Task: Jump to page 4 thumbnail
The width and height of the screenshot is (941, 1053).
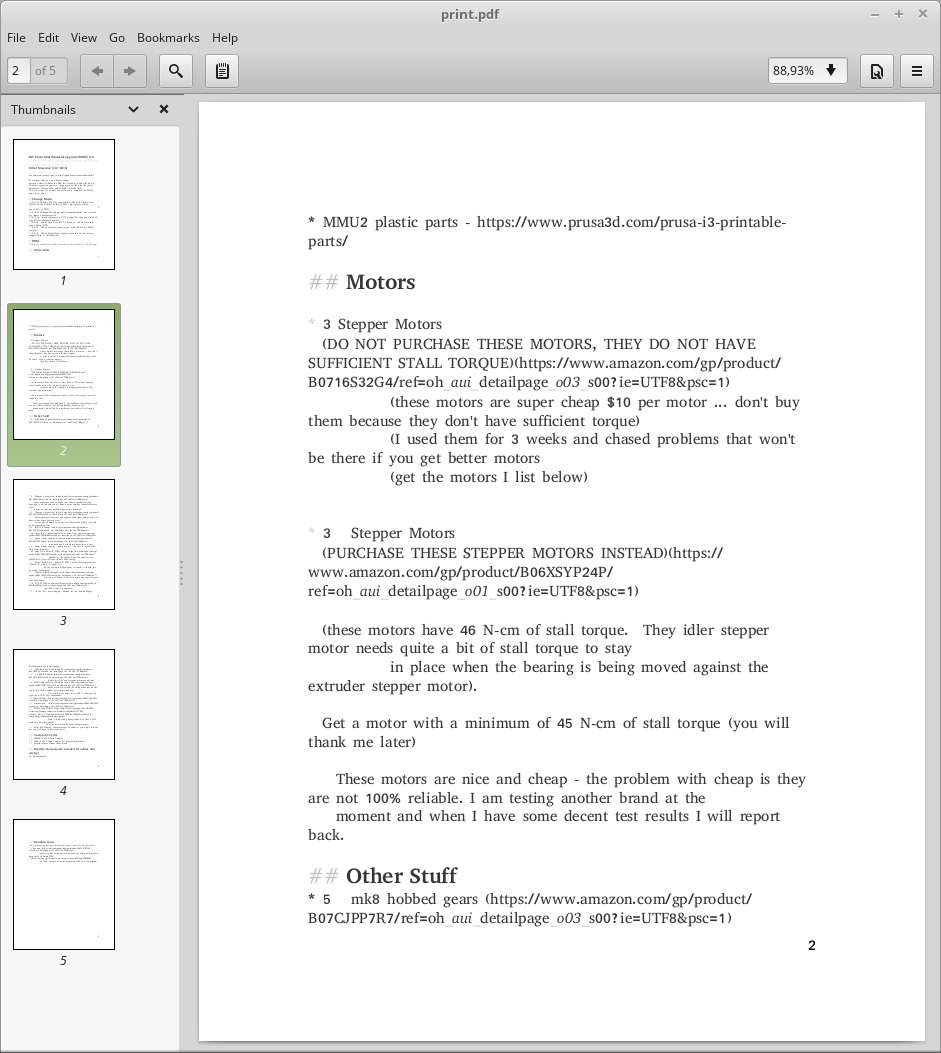Action: [64, 714]
